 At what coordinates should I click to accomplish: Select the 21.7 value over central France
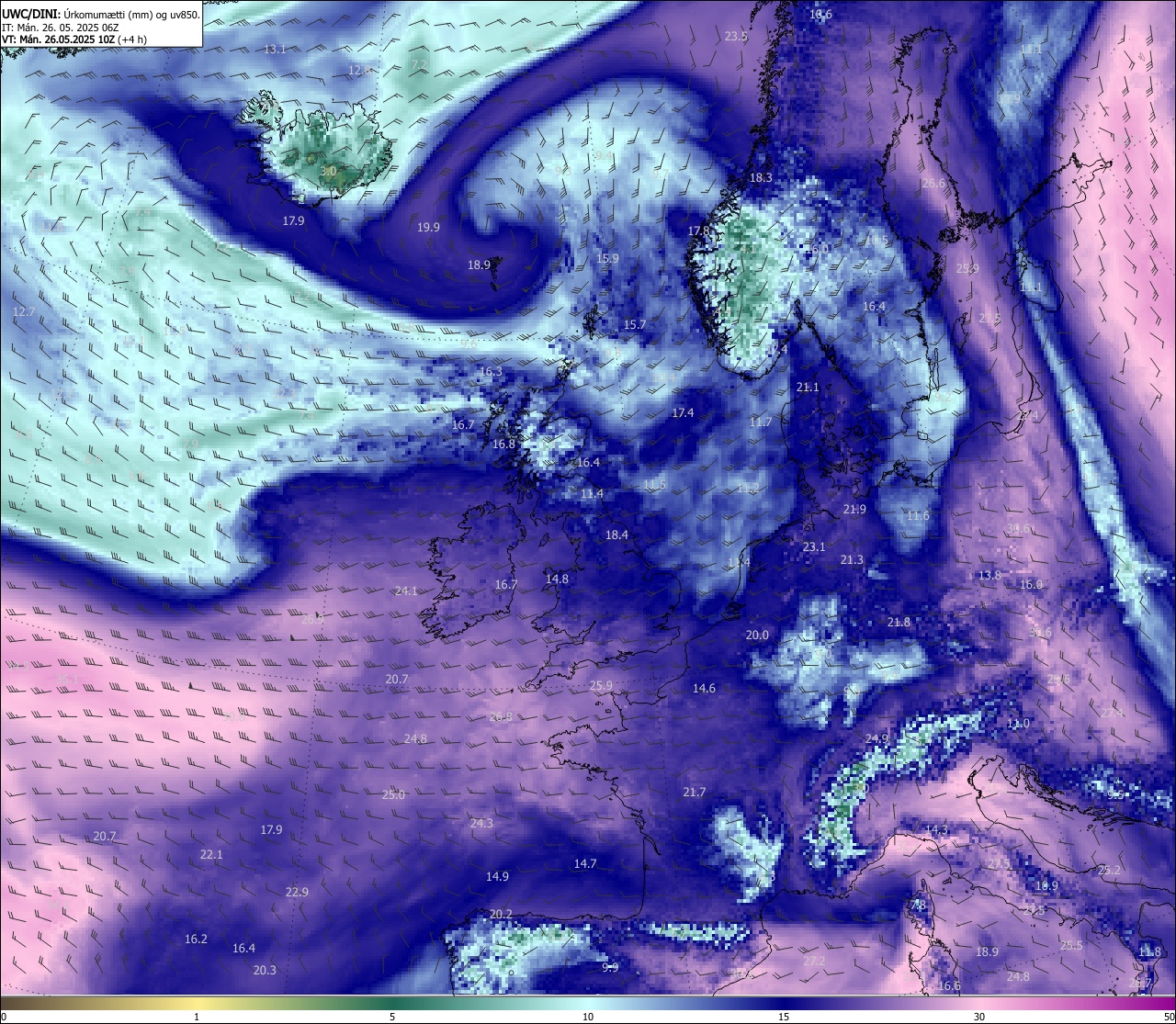pyautogui.click(x=695, y=792)
